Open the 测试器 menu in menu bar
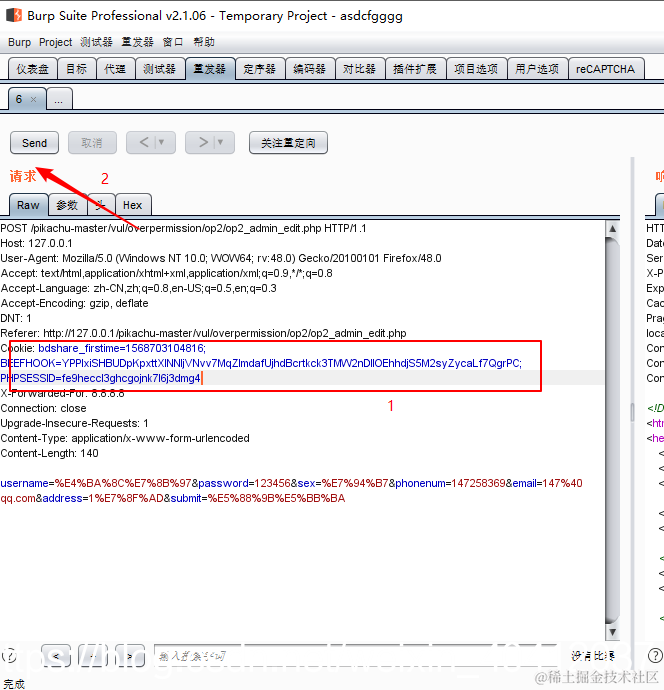 tap(96, 42)
